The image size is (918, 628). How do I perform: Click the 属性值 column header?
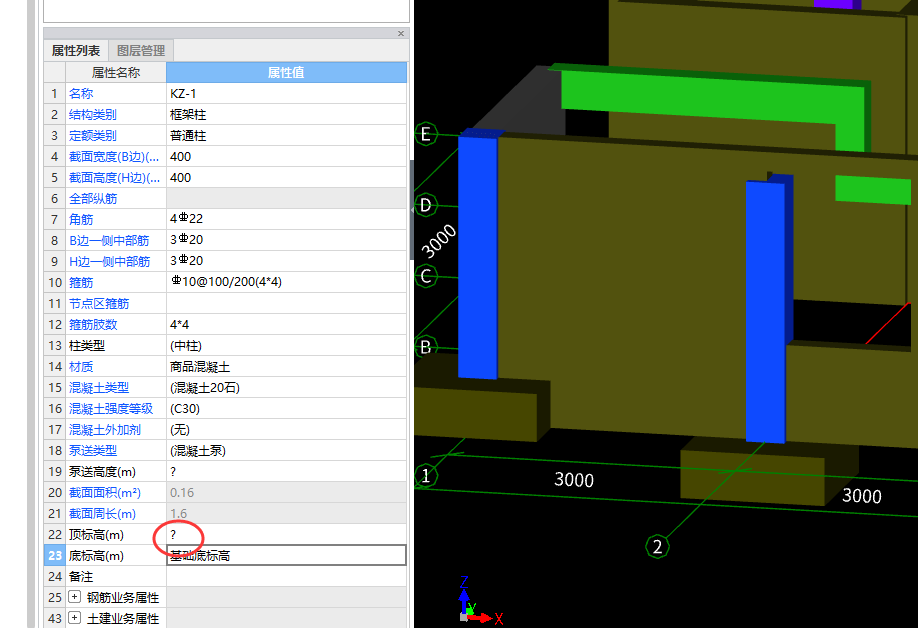(286, 73)
